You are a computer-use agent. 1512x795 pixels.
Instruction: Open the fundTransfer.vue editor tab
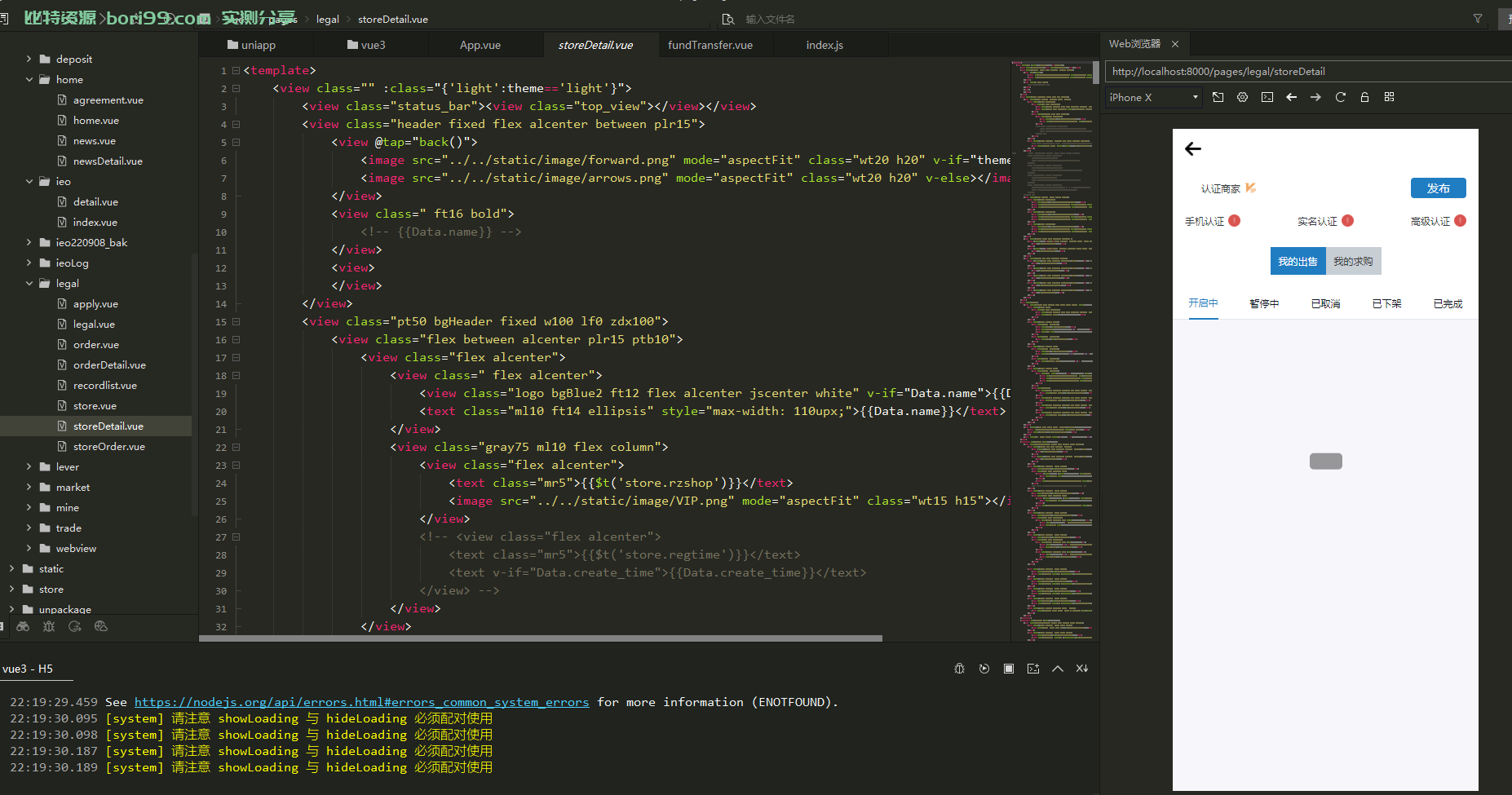coord(710,45)
